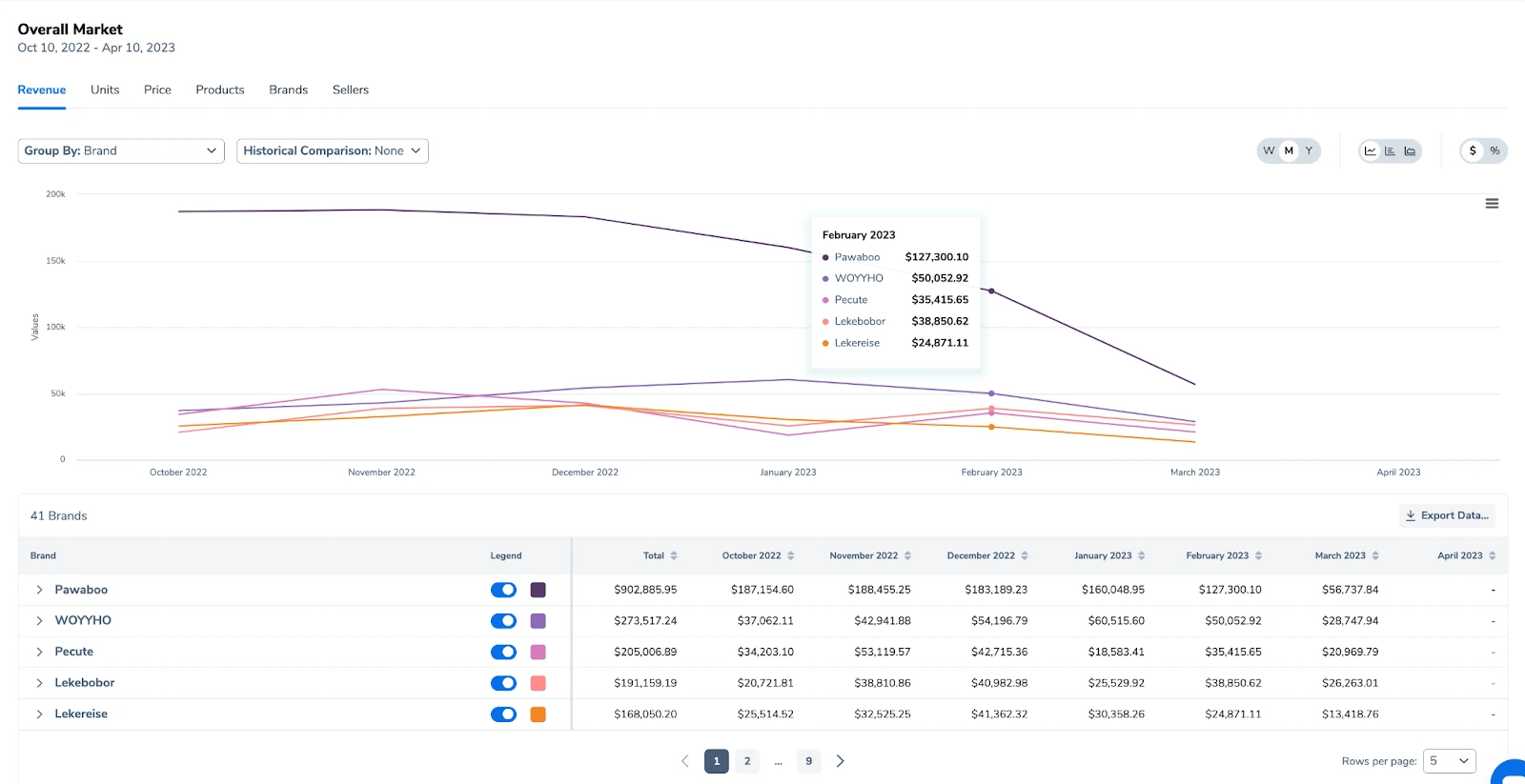Go to next page arrow
Screen dimensions: 1525x784
(840, 761)
